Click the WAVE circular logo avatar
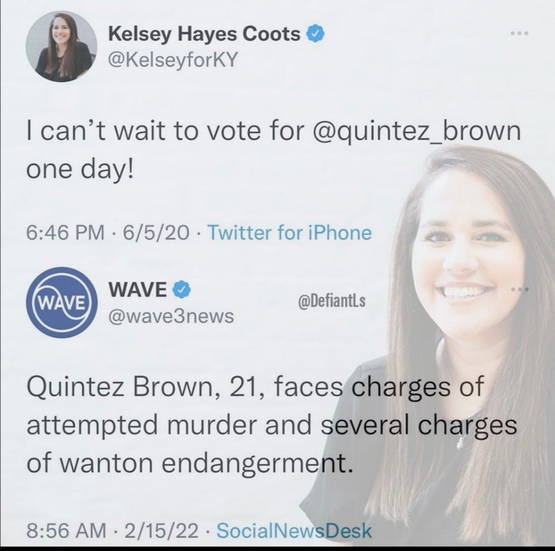 [x=61, y=303]
